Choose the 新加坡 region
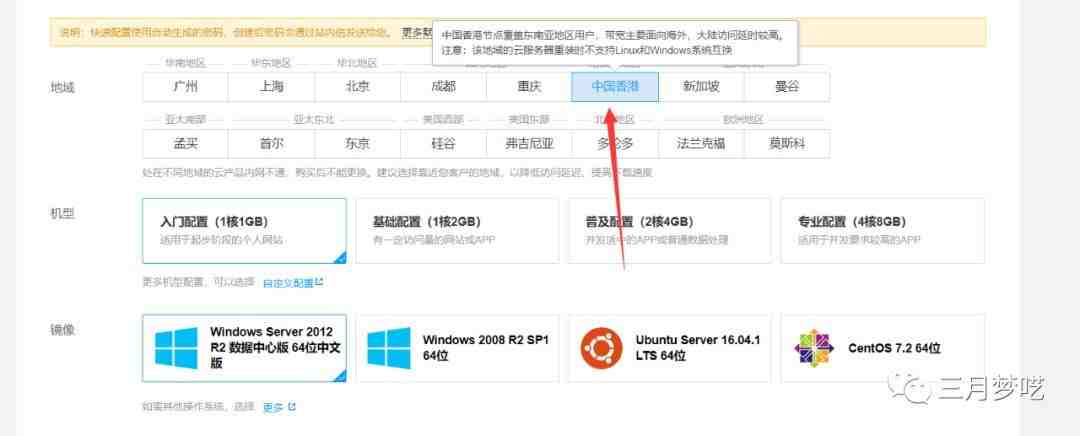The height and width of the screenshot is (436, 1080). (701, 87)
